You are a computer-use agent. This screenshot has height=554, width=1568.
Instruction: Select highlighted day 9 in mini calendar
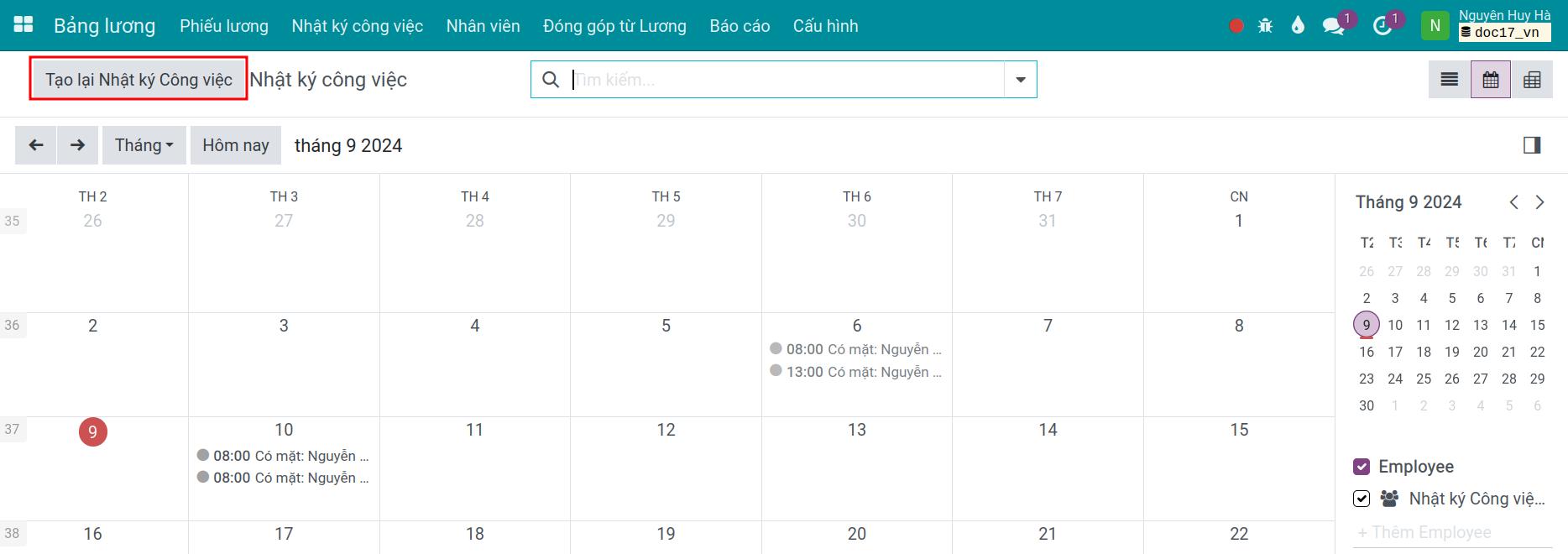click(1367, 325)
